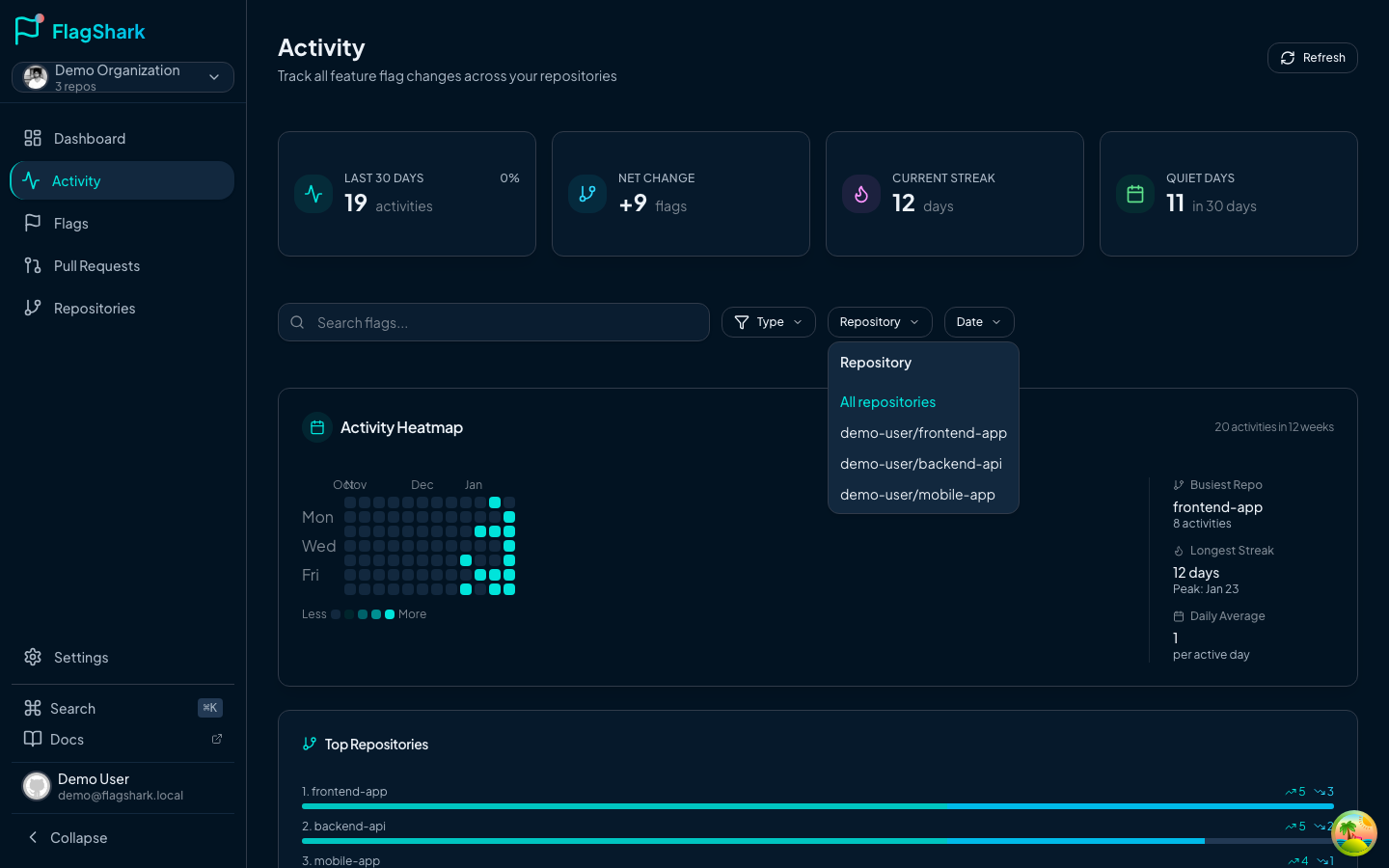Click the island avatar floating icon
This screenshot has height=868, width=1389.
coord(1353,833)
